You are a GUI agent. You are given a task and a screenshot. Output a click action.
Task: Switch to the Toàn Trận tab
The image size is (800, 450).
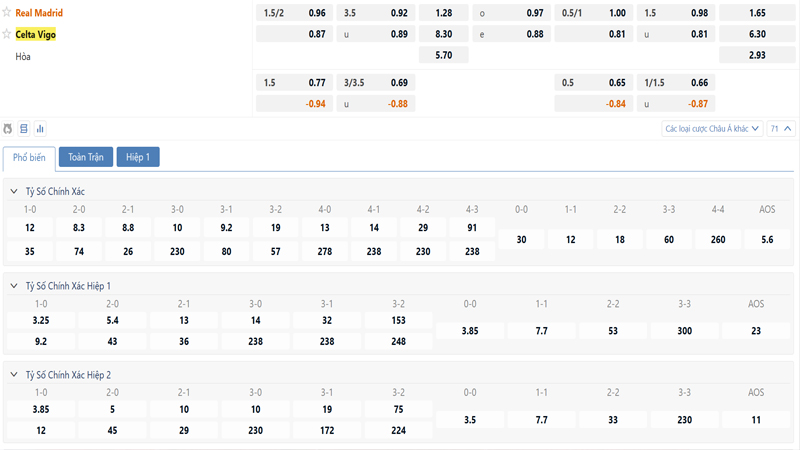tap(85, 157)
